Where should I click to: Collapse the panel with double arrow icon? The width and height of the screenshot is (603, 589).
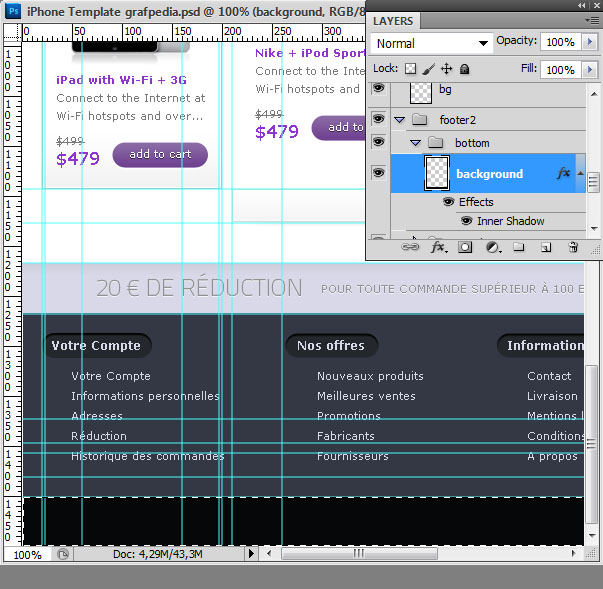(581, 5)
